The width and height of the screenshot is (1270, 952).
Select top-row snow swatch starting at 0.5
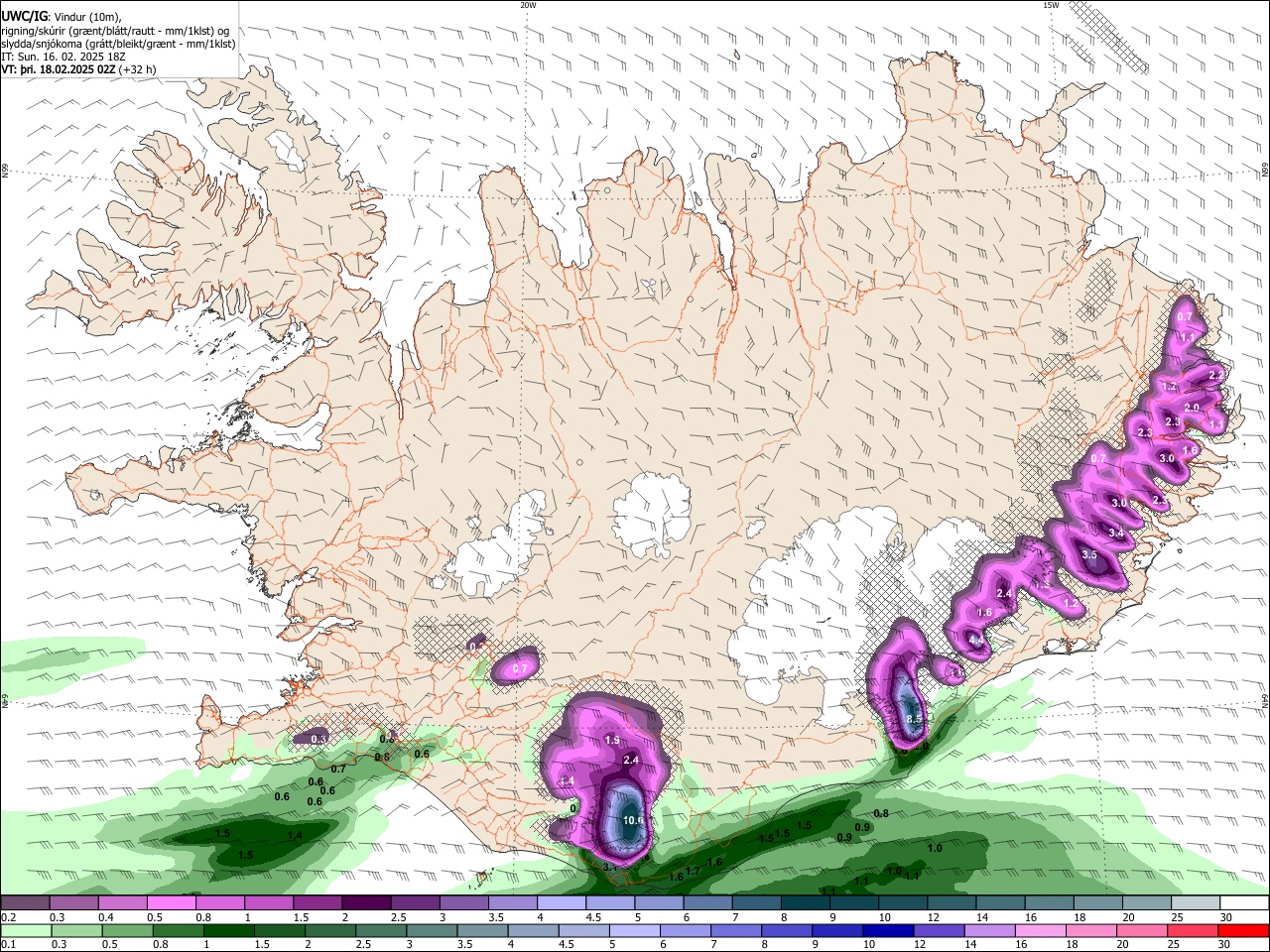pyautogui.click(x=171, y=902)
